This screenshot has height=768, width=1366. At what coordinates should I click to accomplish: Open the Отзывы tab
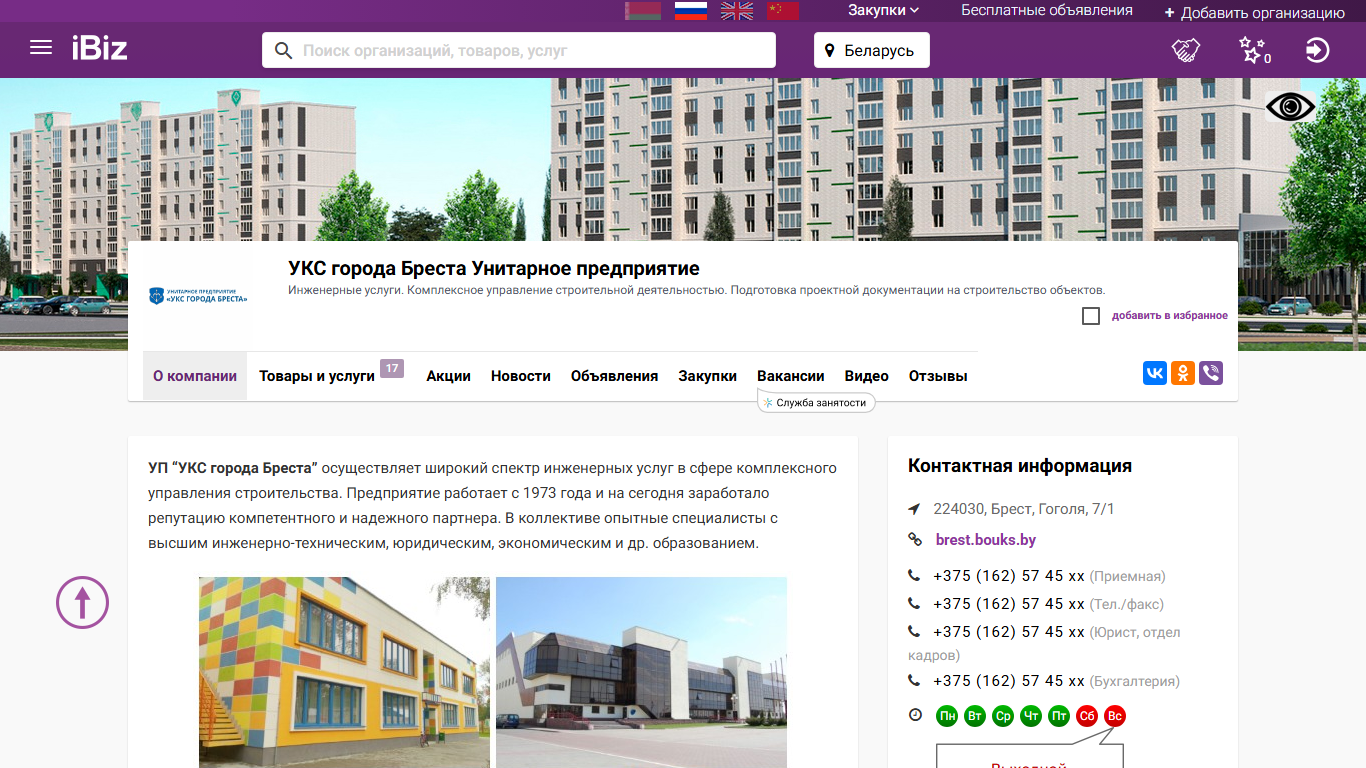tap(938, 376)
